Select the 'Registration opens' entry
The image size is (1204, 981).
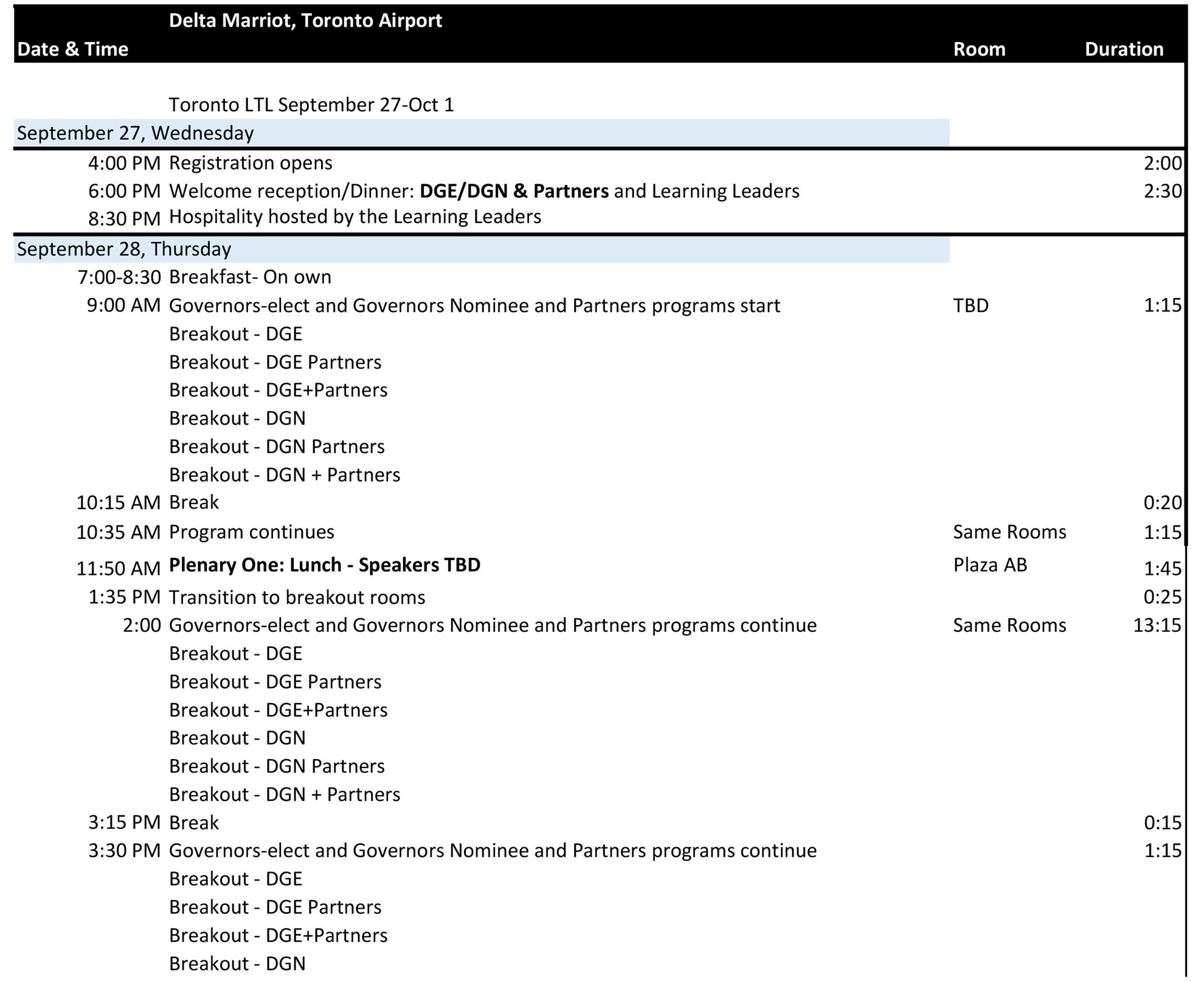pyautogui.click(x=251, y=163)
